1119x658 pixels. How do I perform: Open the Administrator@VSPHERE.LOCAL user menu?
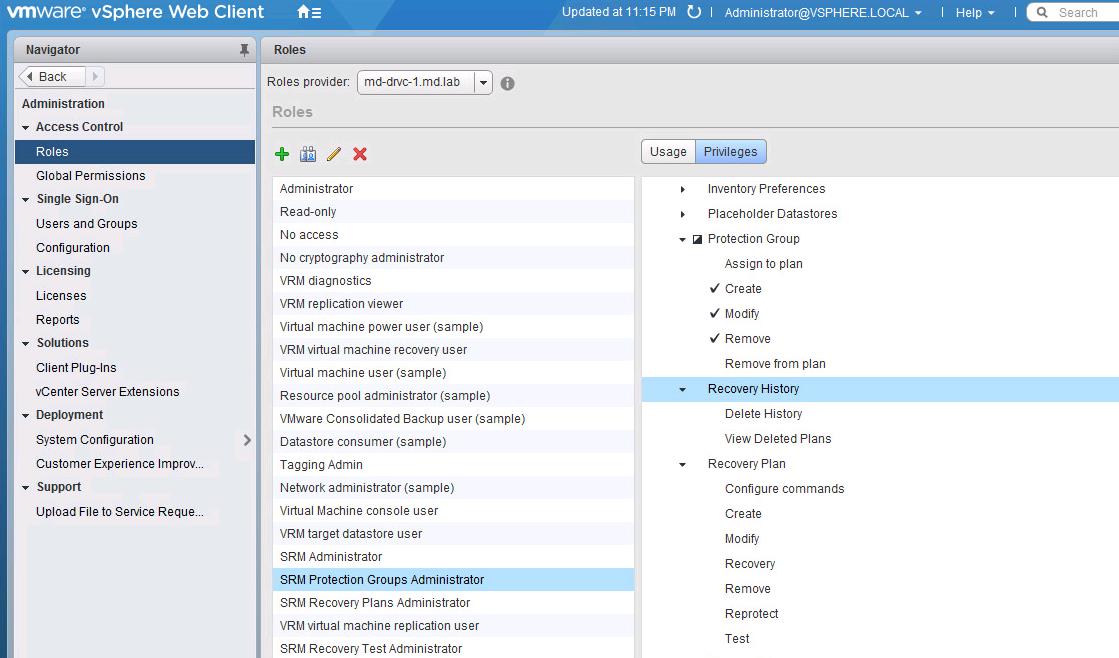point(823,13)
